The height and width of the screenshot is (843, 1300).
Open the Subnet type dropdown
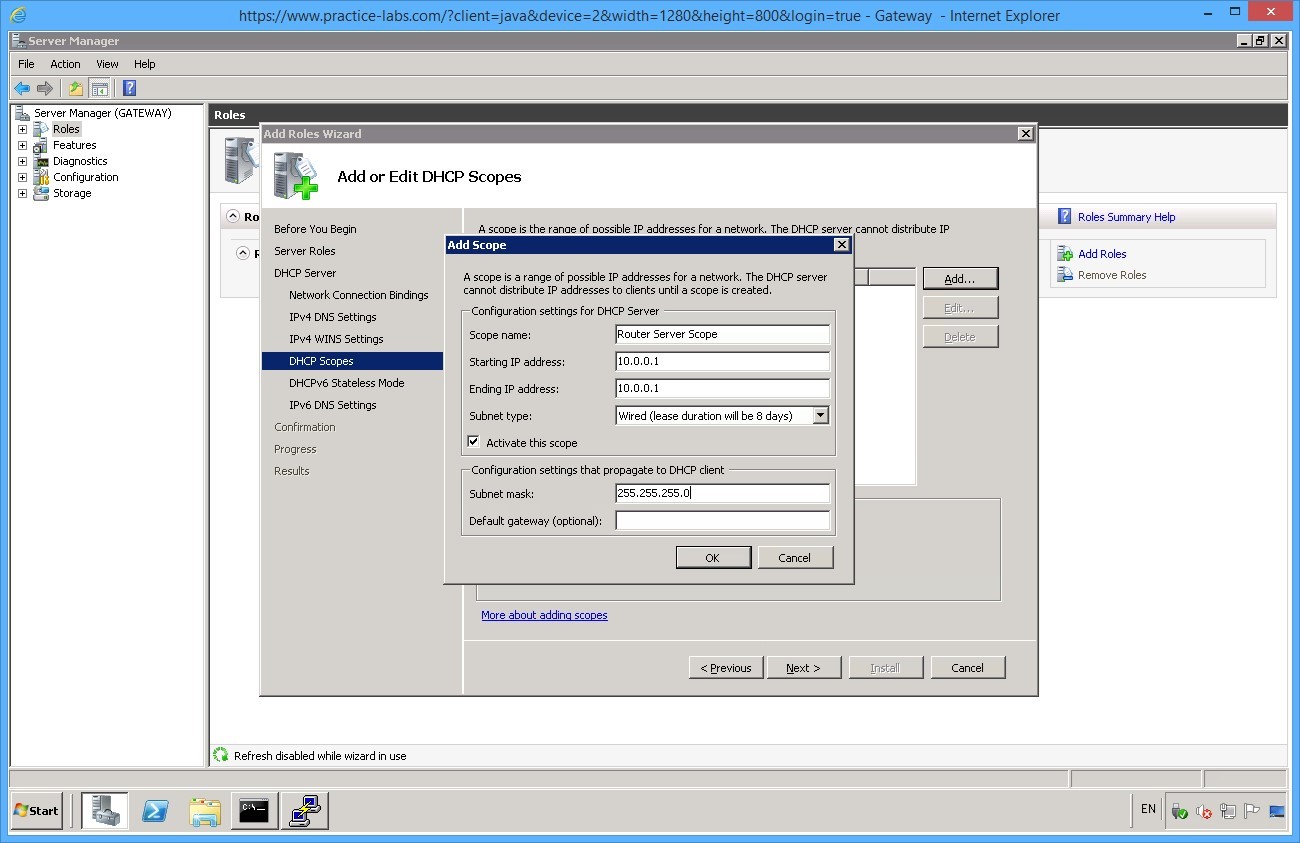pyautogui.click(x=820, y=416)
